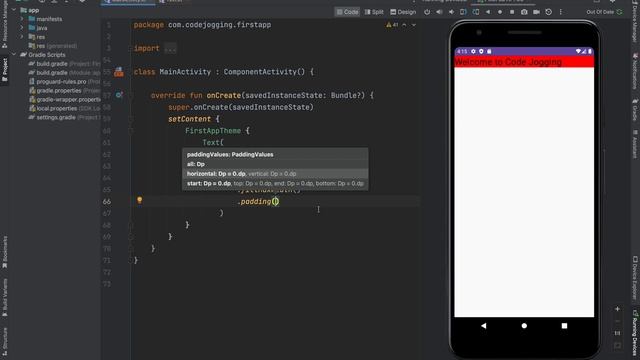Go to next highlighted problem arrow

tap(413, 25)
